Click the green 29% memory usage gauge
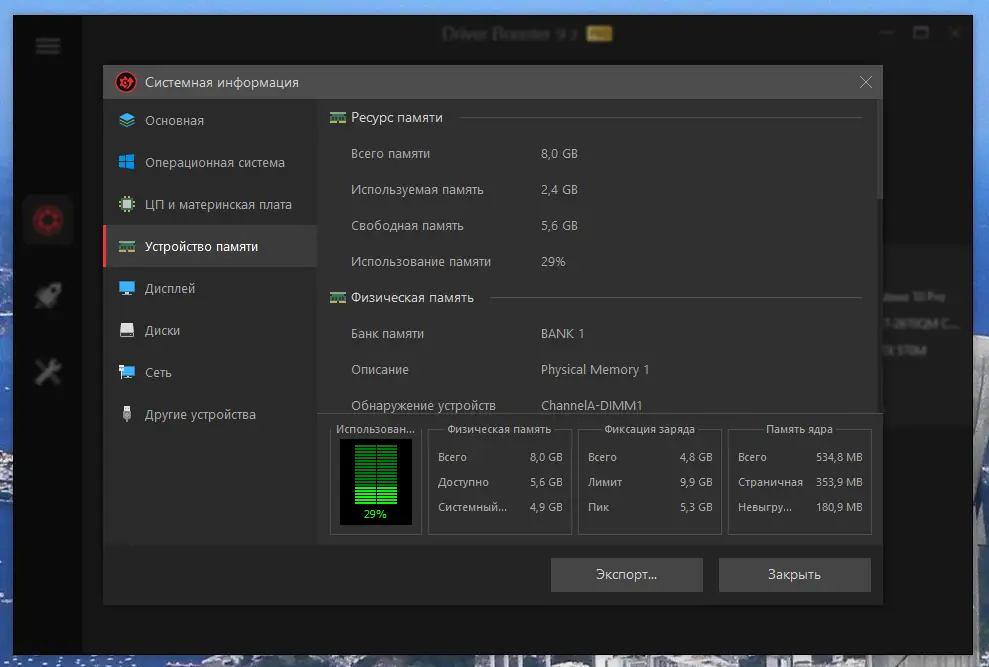Screen dimensions: 989x667 pos(376,482)
